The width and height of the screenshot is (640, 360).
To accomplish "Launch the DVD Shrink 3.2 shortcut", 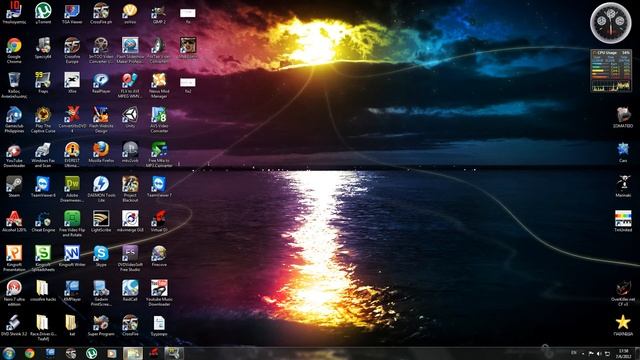I will [14, 325].
